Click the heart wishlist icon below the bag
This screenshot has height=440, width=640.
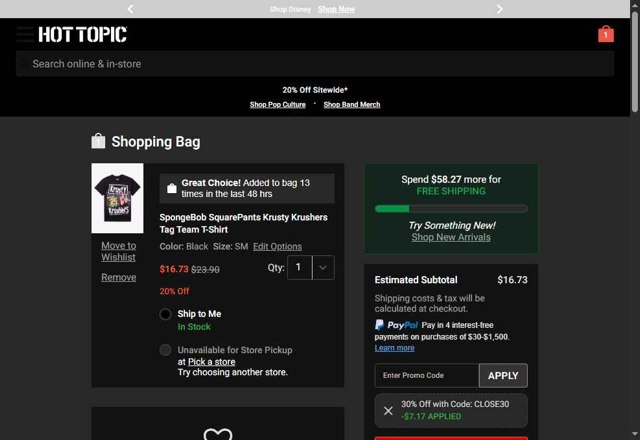(218, 433)
